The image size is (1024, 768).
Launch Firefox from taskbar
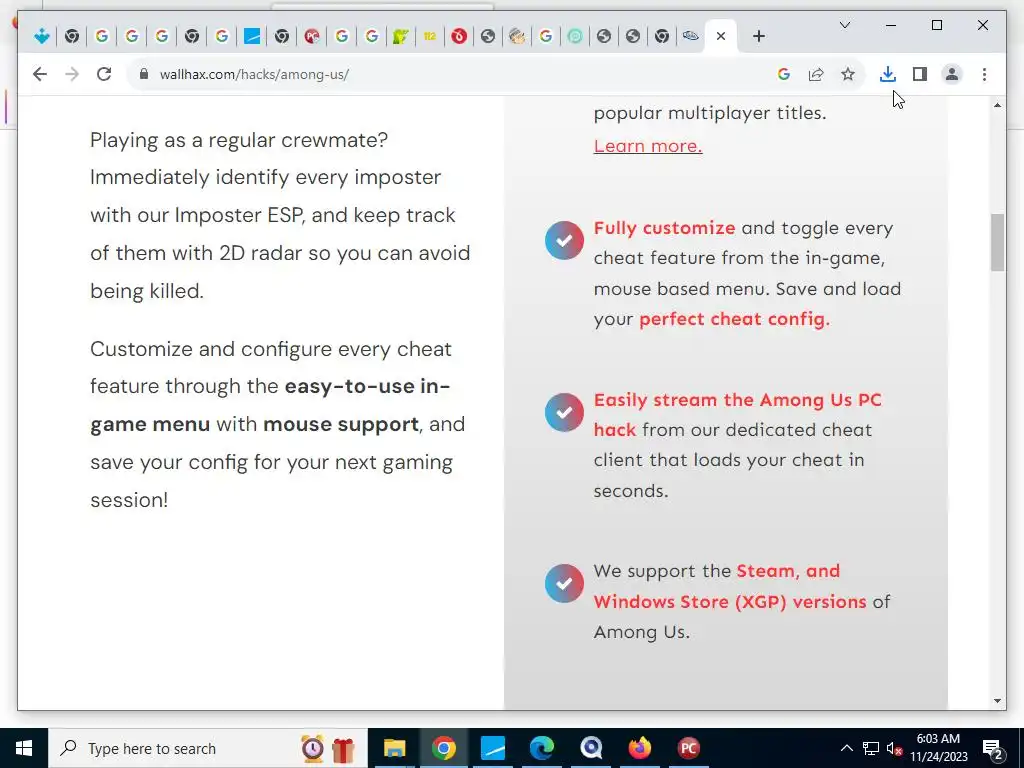tap(640, 748)
